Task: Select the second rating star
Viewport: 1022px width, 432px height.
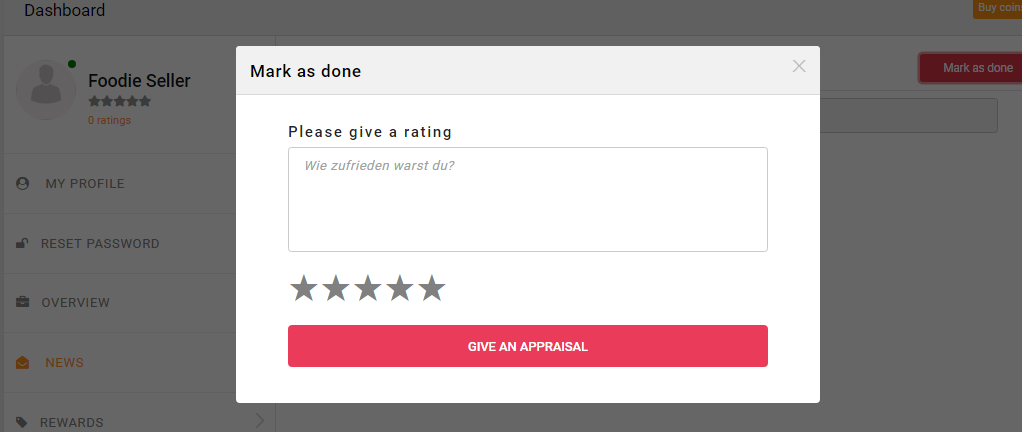Action: (335, 289)
